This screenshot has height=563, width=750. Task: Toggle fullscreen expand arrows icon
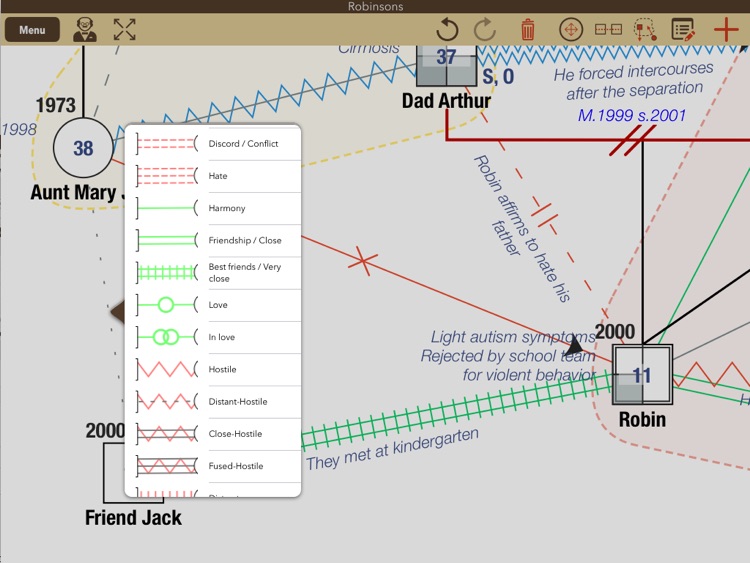coord(124,30)
